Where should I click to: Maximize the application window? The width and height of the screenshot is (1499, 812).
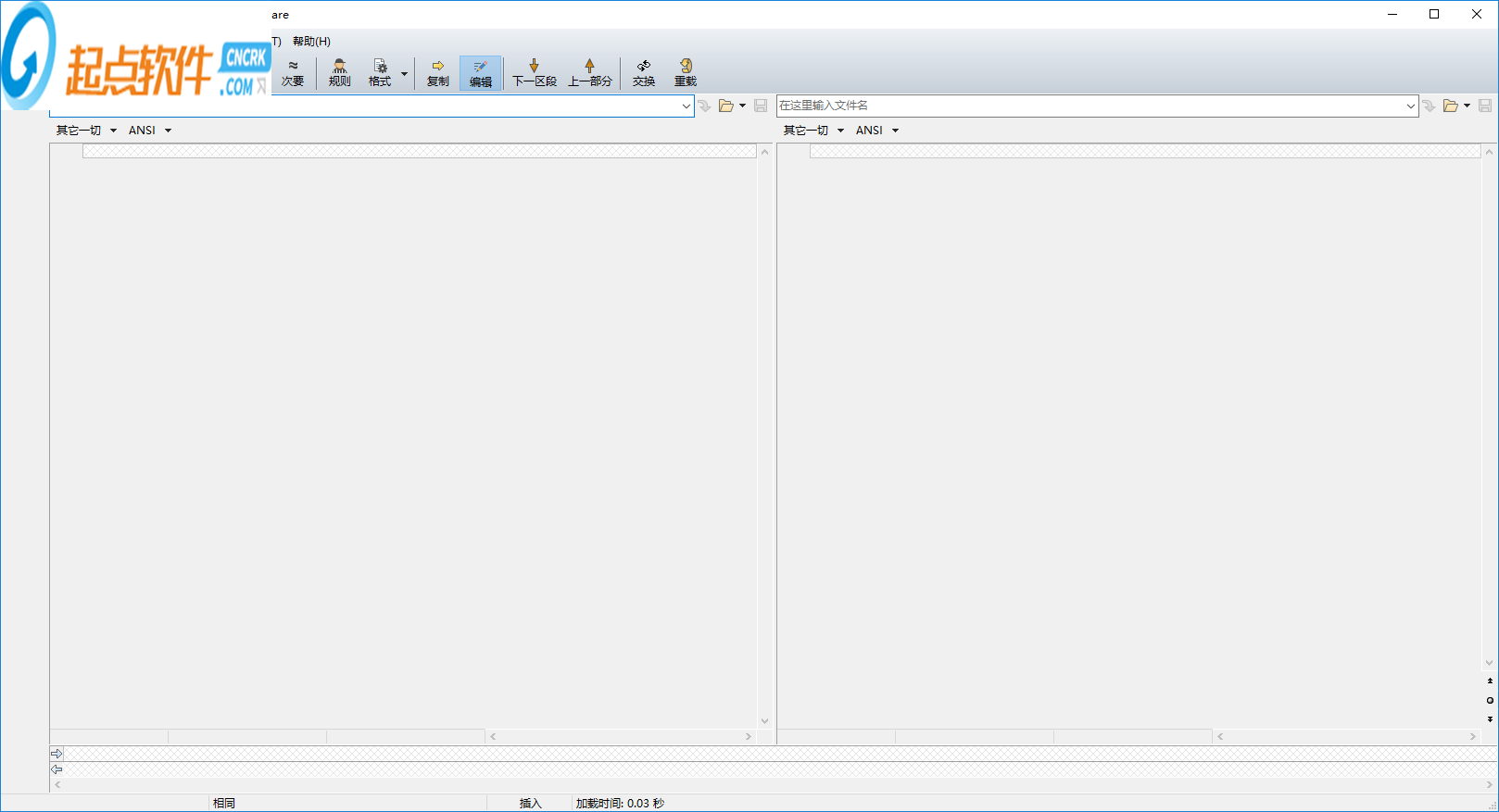[1434, 14]
